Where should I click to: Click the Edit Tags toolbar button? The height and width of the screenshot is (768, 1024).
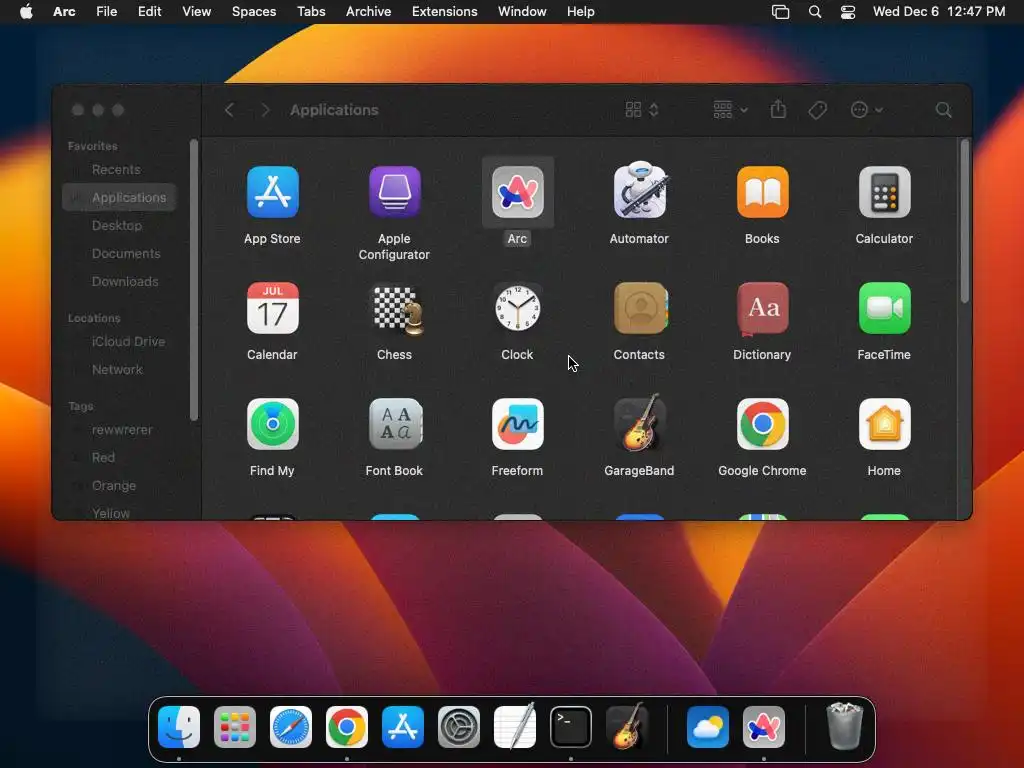point(817,110)
